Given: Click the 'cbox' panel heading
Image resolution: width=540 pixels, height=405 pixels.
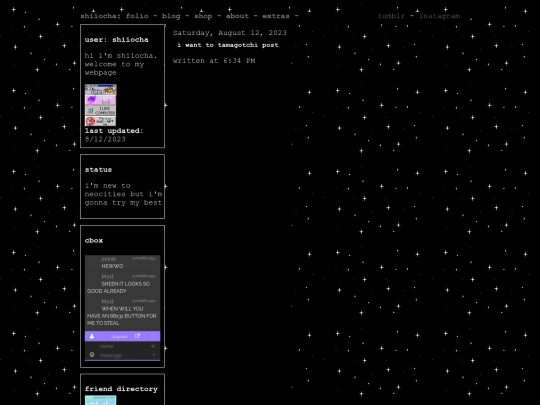Looking at the screenshot, I should coord(94,241).
